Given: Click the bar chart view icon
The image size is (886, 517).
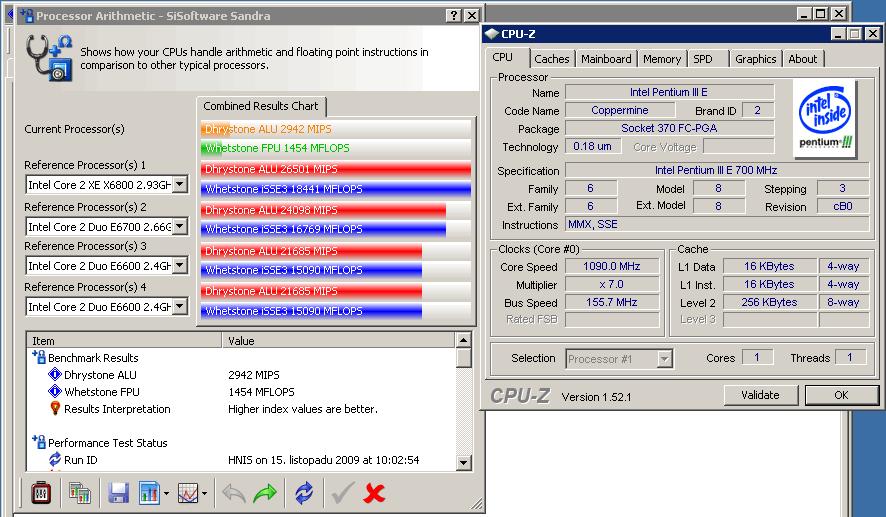Looking at the screenshot, I should pos(149,492).
